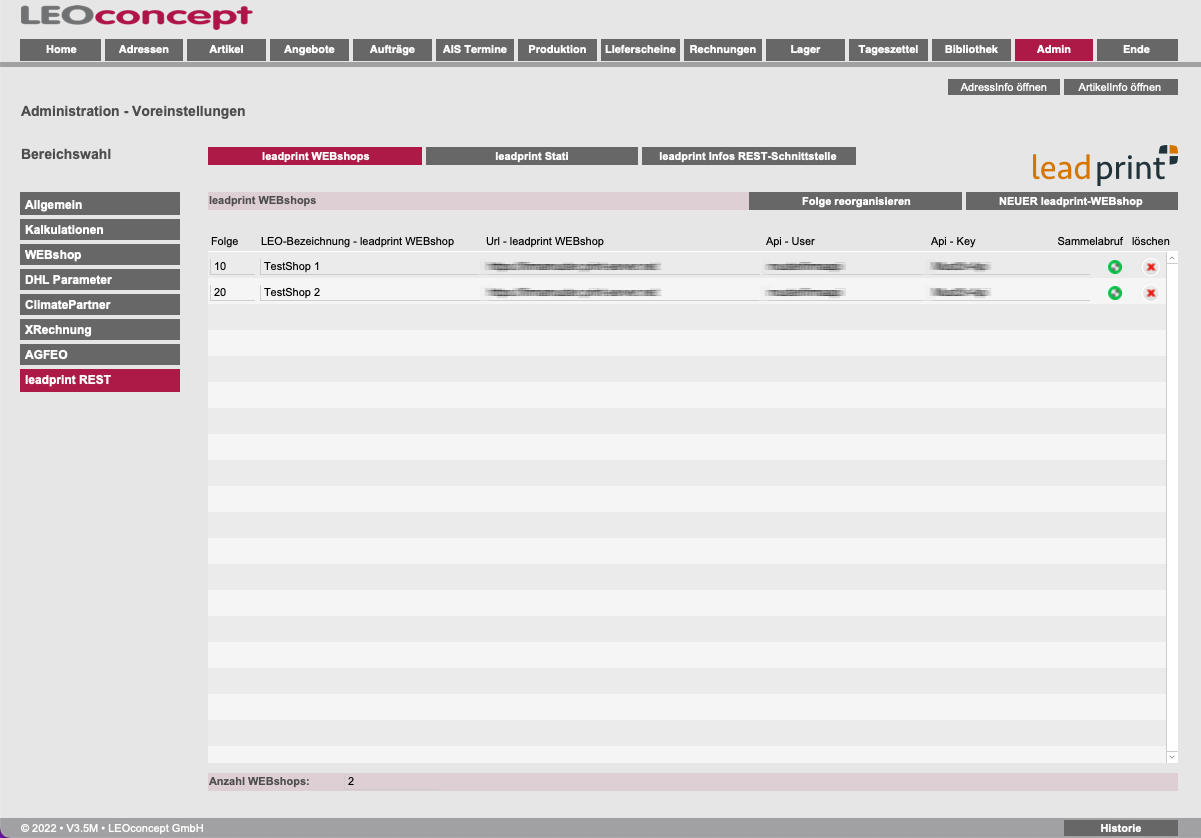This screenshot has height=838, width=1201.
Task: Click 'Url - leadprint WEBshop' column header
Action: (x=545, y=241)
